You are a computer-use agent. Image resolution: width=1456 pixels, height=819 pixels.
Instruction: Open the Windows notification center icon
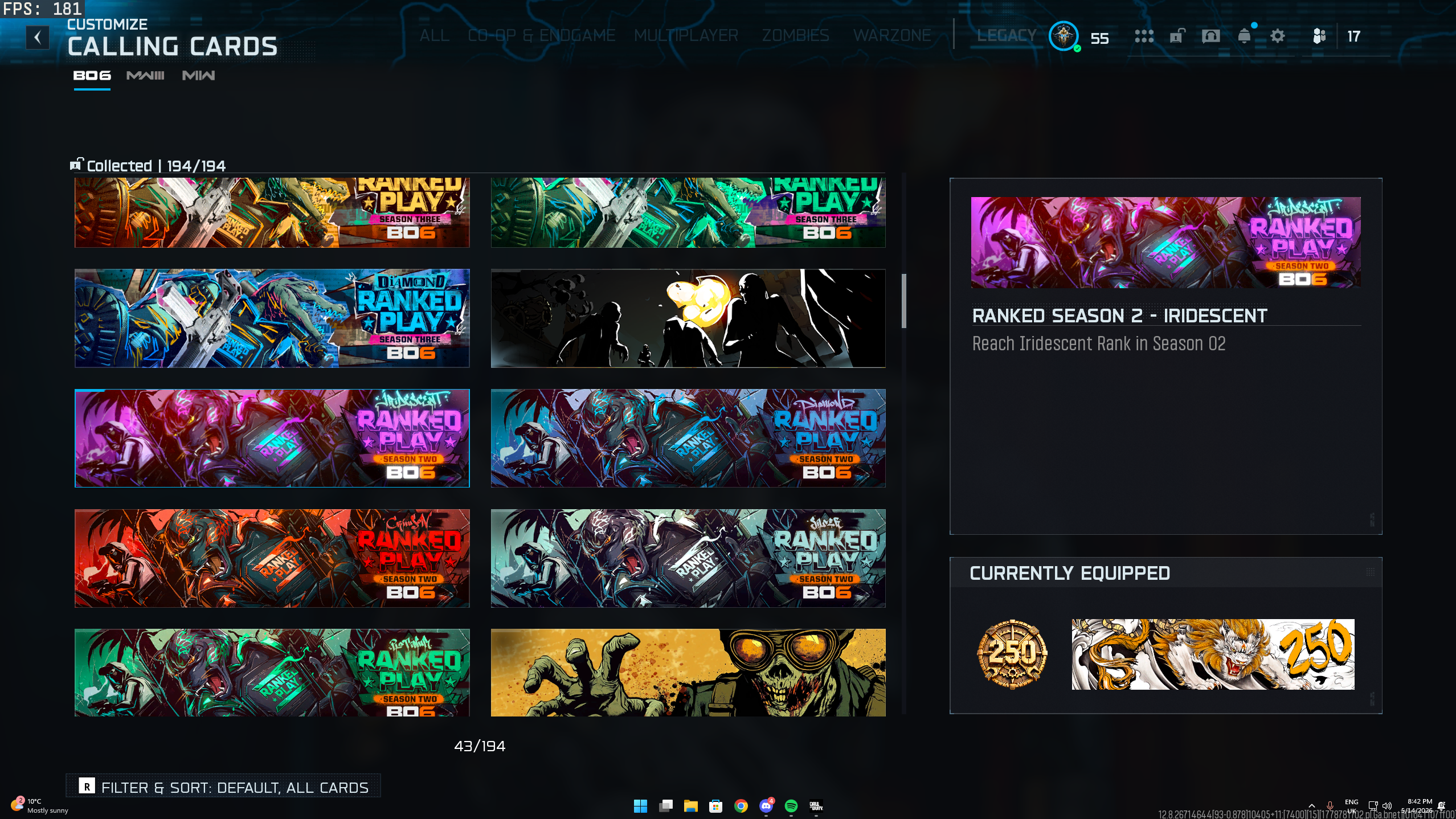click(x=1441, y=806)
